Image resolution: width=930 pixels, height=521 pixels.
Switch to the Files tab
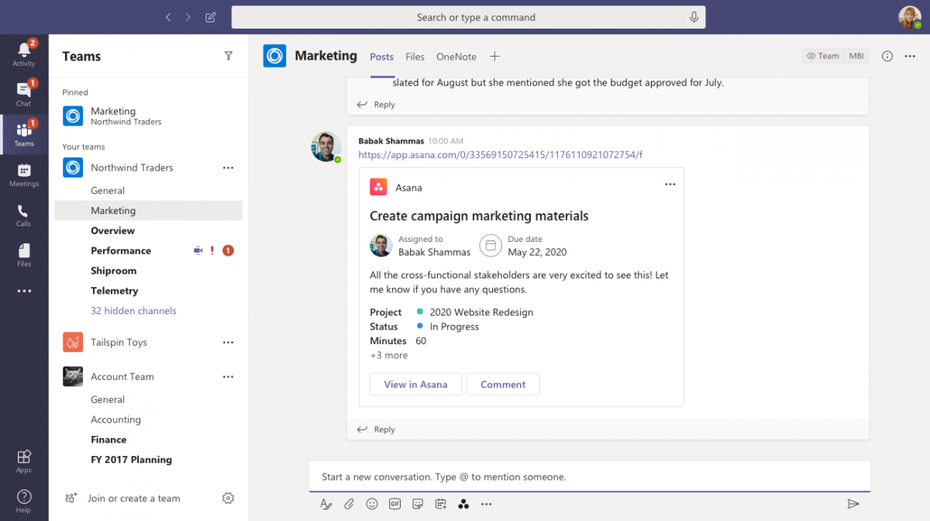tap(415, 56)
